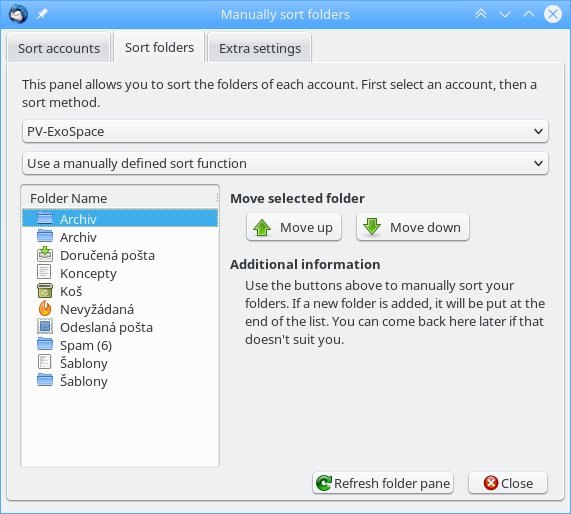This screenshot has width=571, height=514.
Task: Click the Spam (6) folder icon
Action: (45, 344)
